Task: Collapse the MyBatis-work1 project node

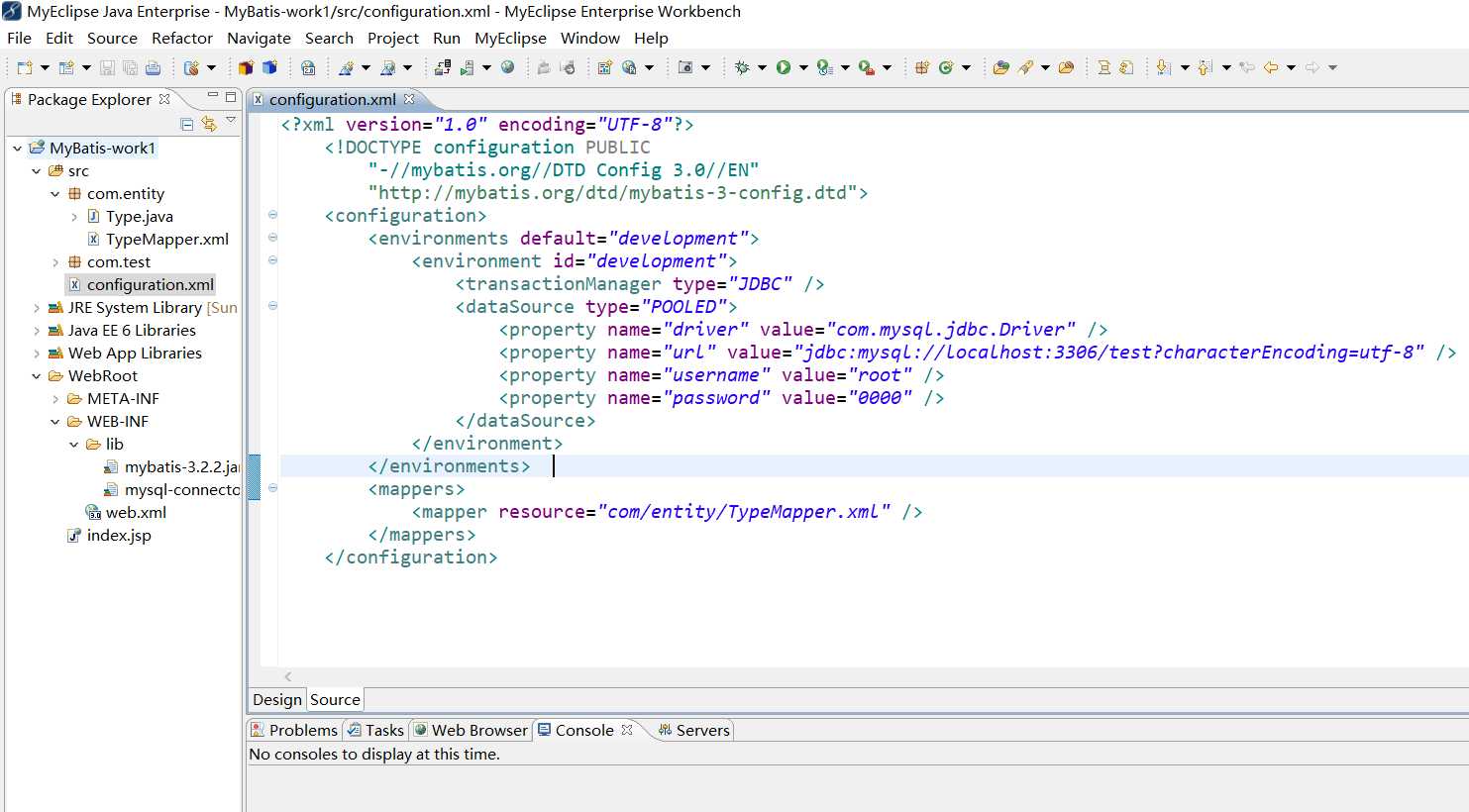Action: [x=17, y=149]
